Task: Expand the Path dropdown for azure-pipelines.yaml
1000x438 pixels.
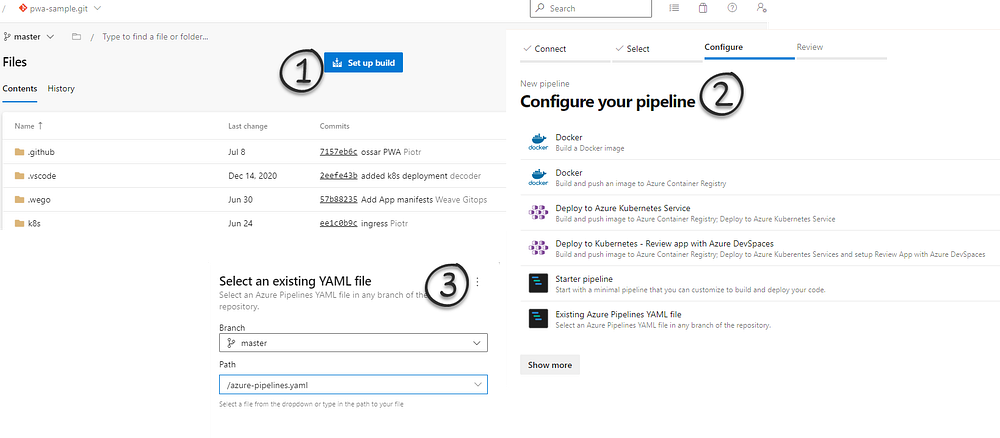Action: (353, 384)
